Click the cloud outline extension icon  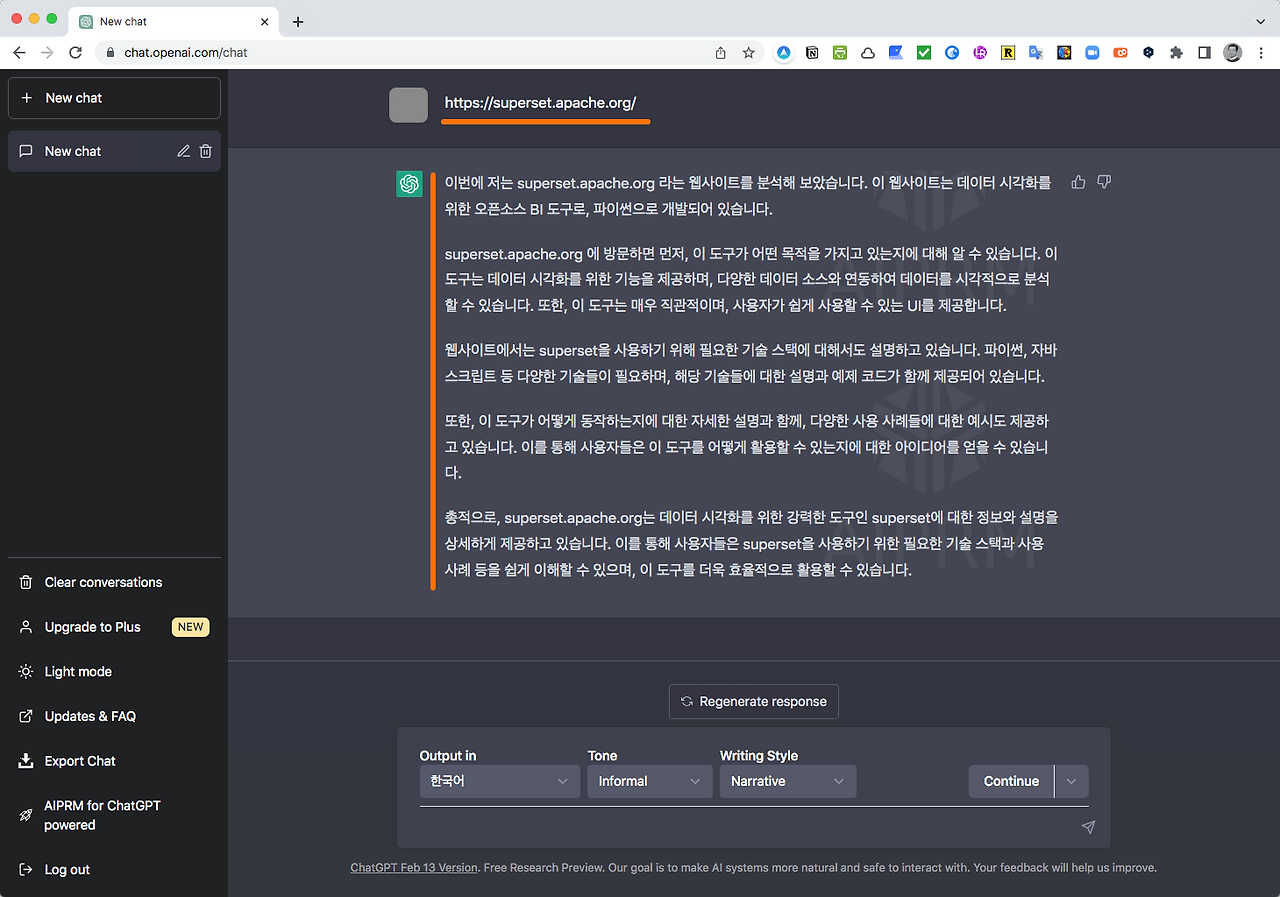click(868, 52)
